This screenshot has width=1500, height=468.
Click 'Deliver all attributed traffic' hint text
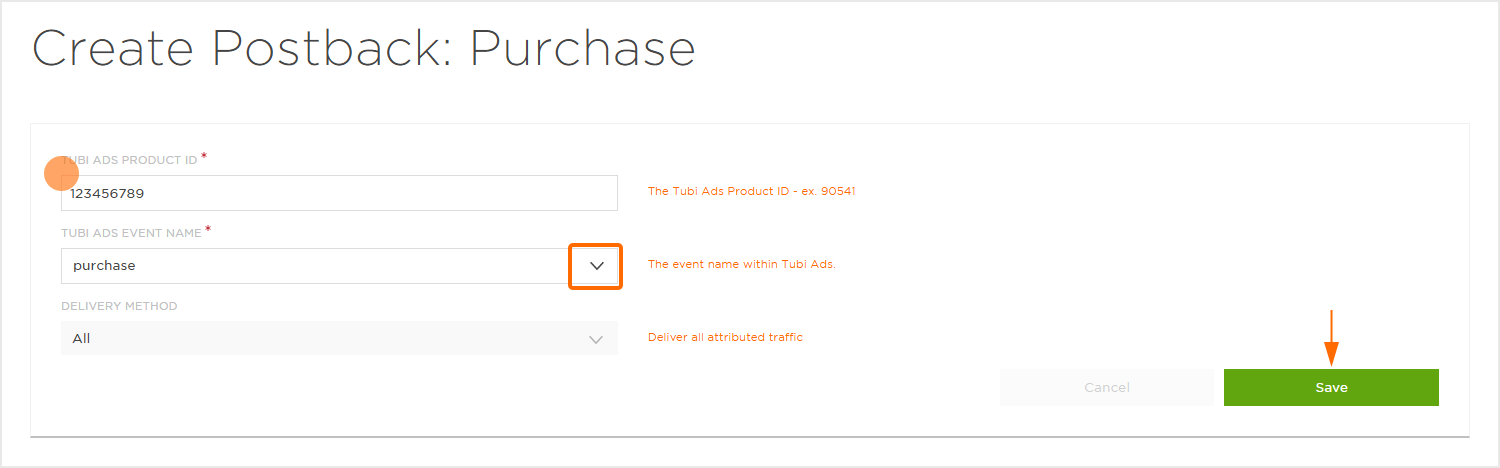725,337
